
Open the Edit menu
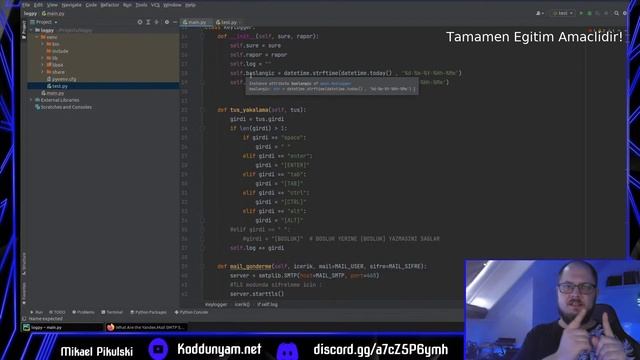38,5
